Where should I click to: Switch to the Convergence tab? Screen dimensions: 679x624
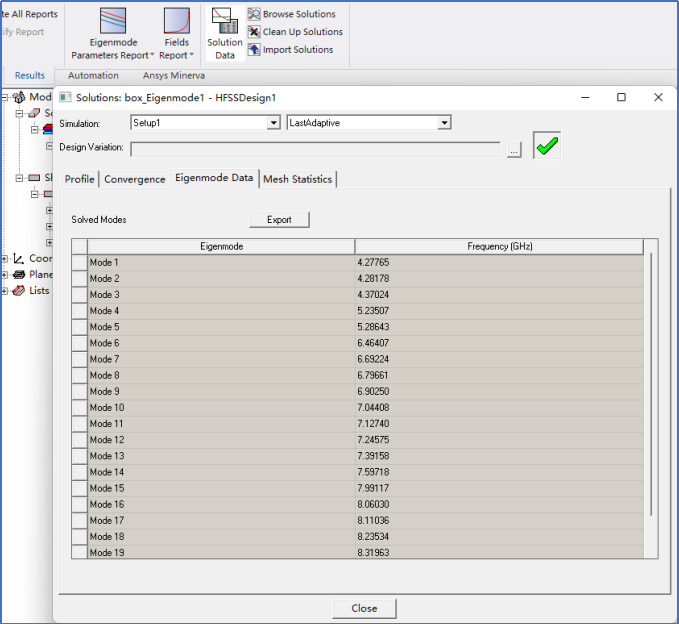(135, 179)
